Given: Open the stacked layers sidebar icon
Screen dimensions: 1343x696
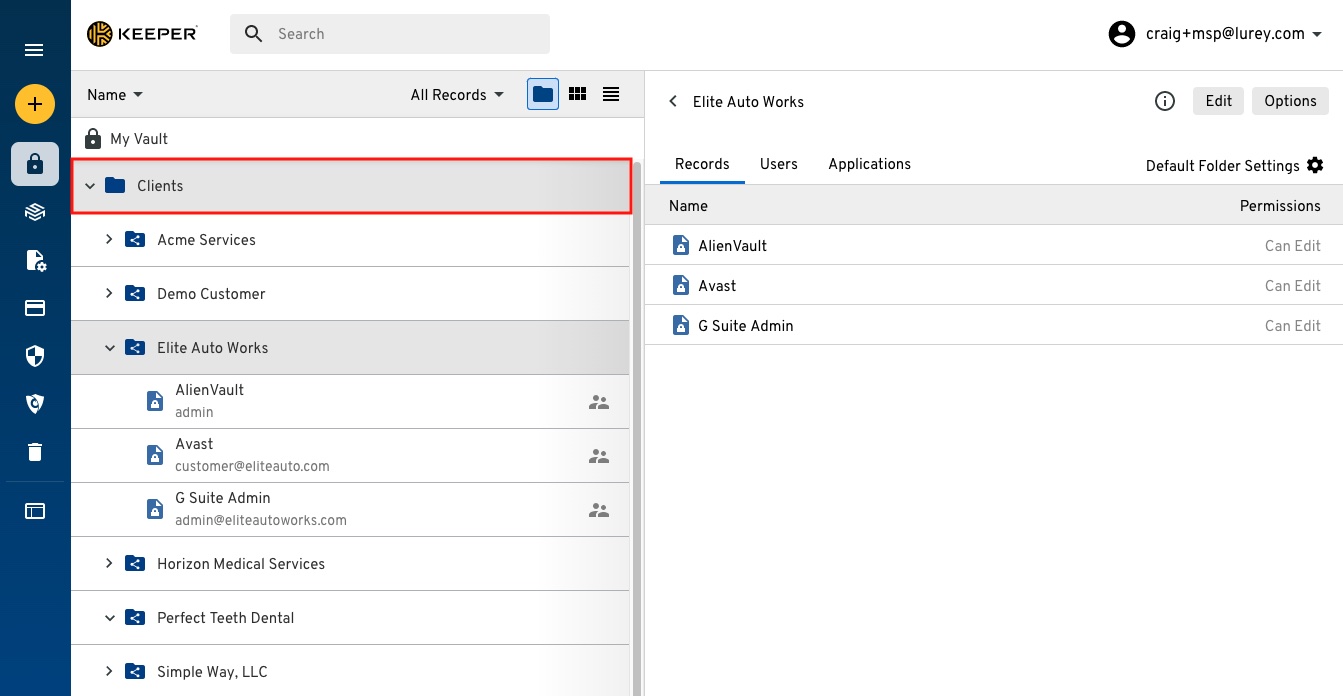Looking at the screenshot, I should coord(35,212).
